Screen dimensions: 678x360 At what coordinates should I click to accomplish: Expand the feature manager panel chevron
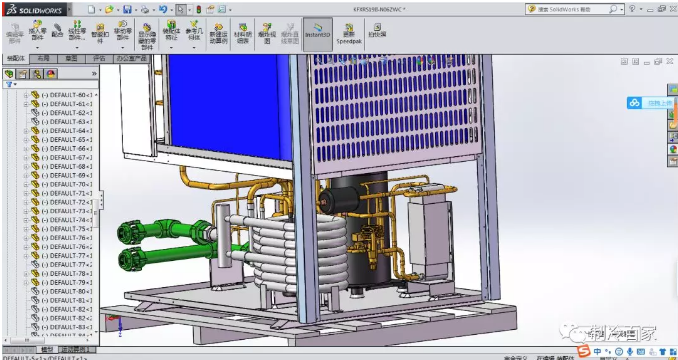94,74
